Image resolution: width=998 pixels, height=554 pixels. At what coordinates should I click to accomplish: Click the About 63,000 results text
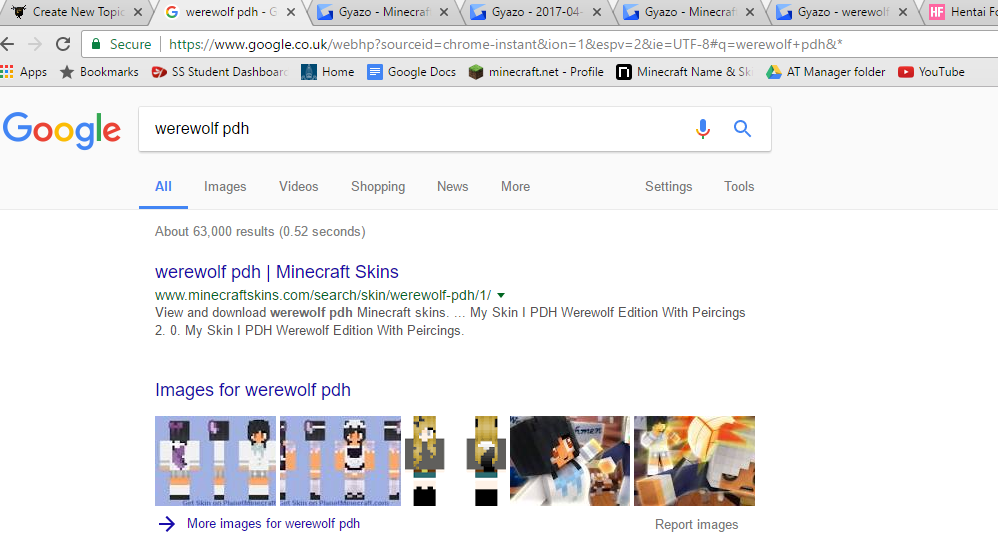pyautogui.click(x=260, y=232)
